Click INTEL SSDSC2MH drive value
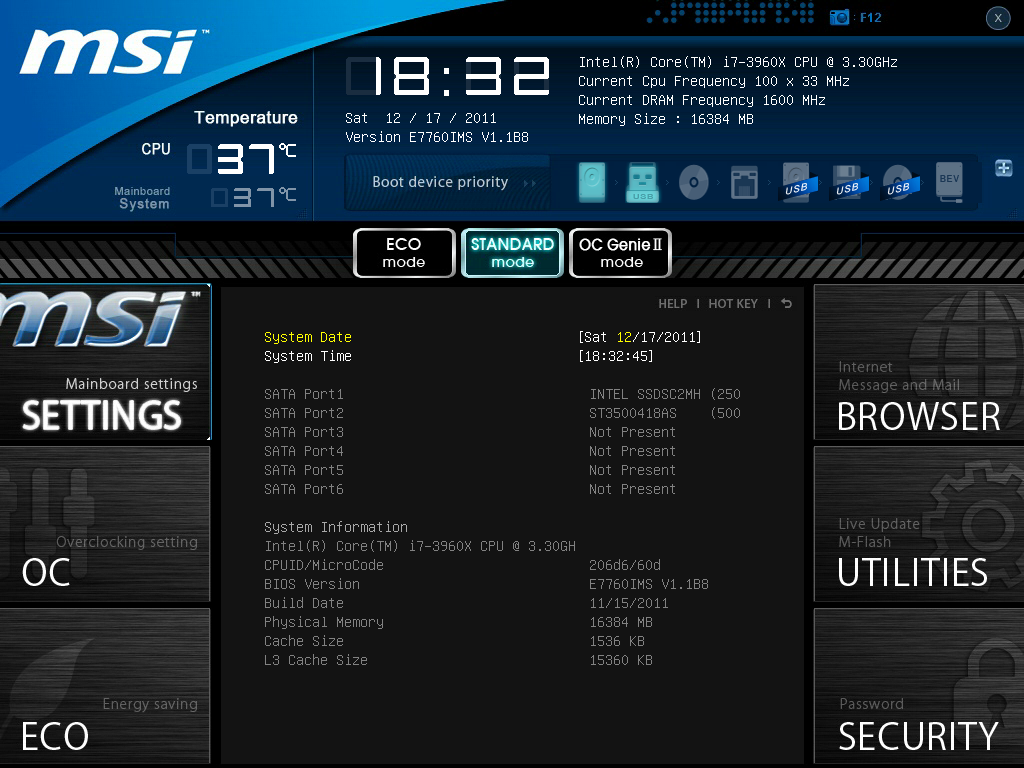The width and height of the screenshot is (1024, 768). tap(665, 394)
